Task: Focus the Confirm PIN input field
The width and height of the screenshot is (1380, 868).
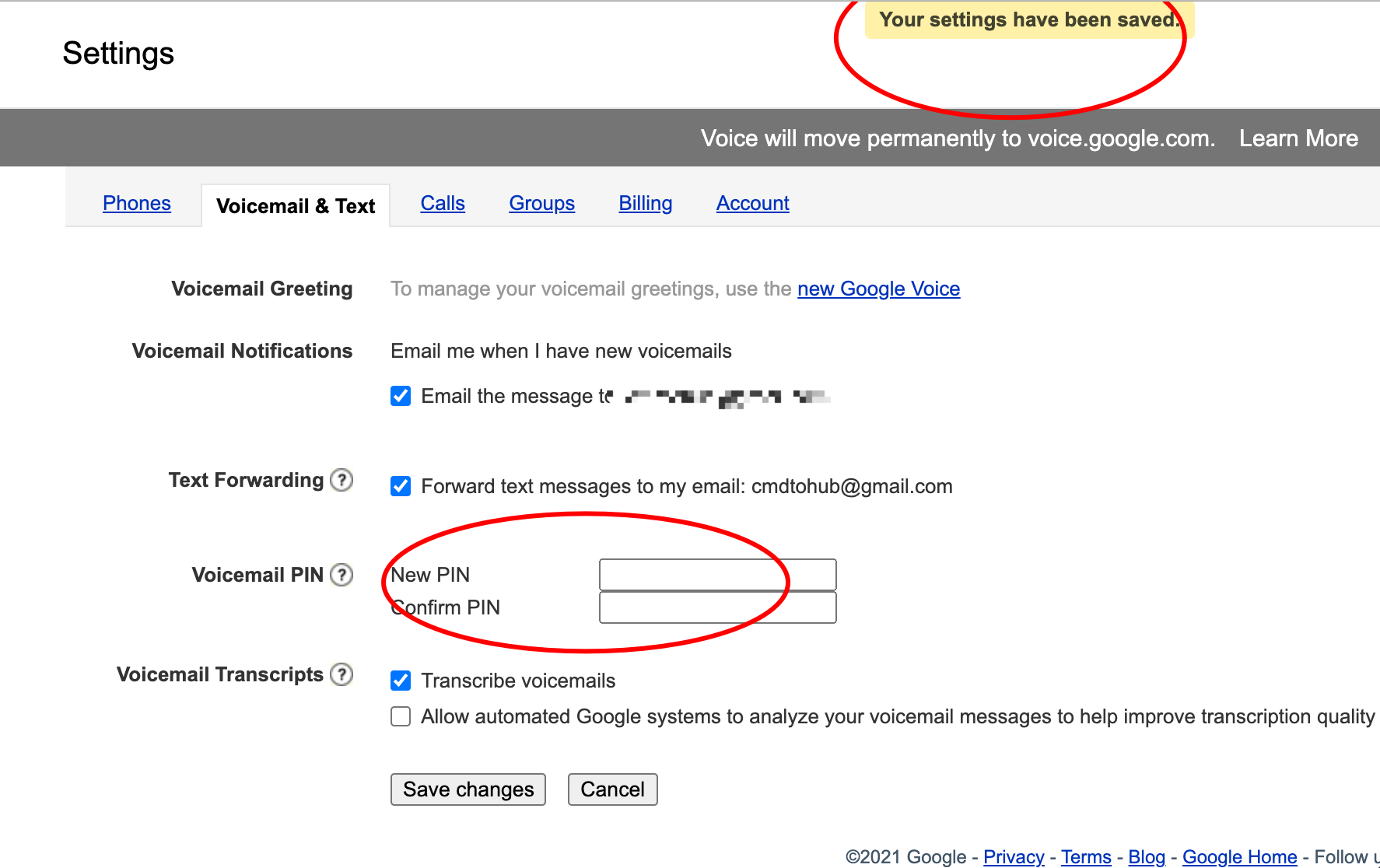Action: click(x=718, y=607)
